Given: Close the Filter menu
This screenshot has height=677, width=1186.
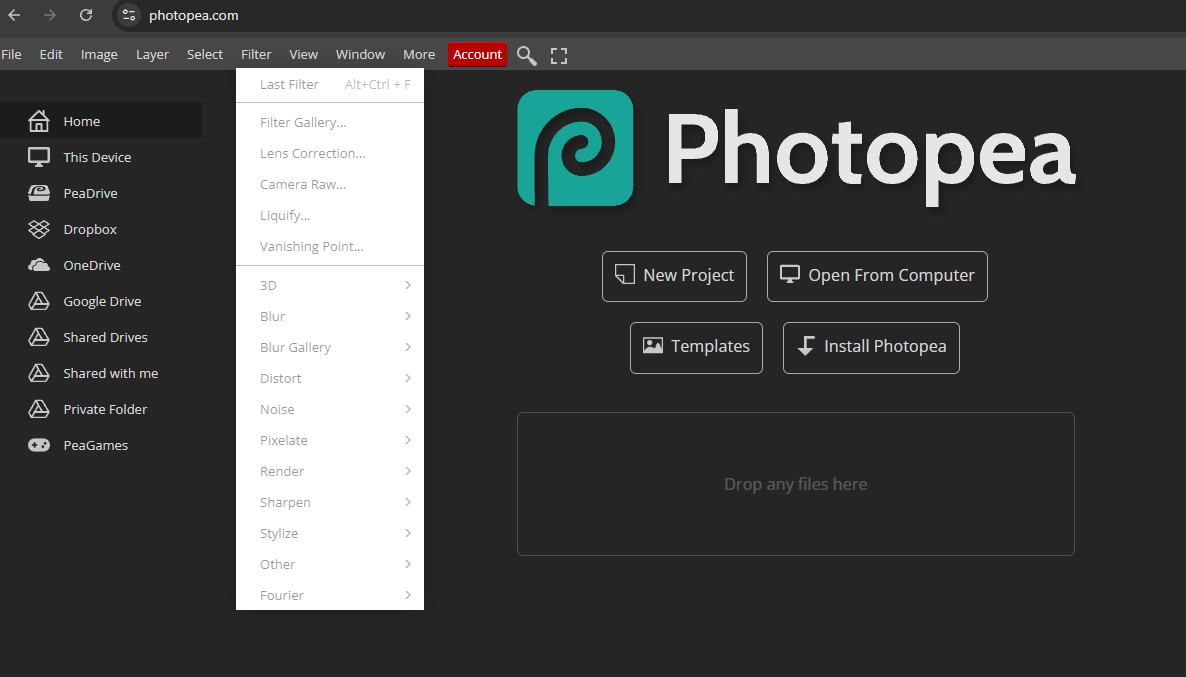Looking at the screenshot, I should click(x=256, y=54).
